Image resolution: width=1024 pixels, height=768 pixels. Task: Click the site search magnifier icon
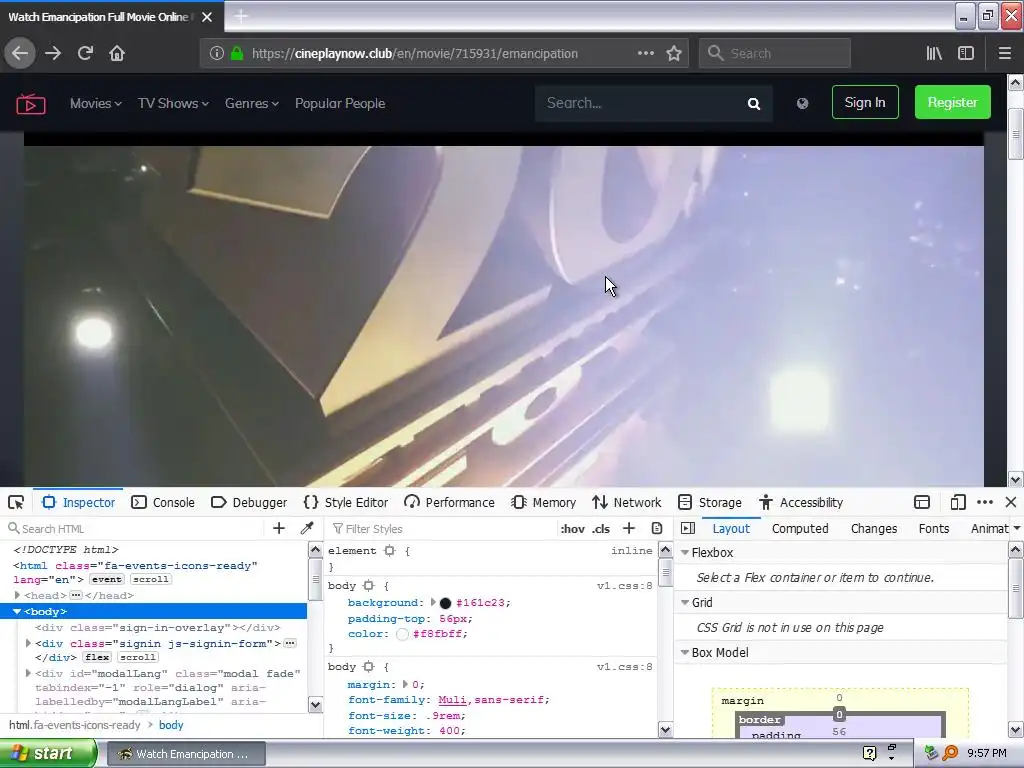coord(754,103)
